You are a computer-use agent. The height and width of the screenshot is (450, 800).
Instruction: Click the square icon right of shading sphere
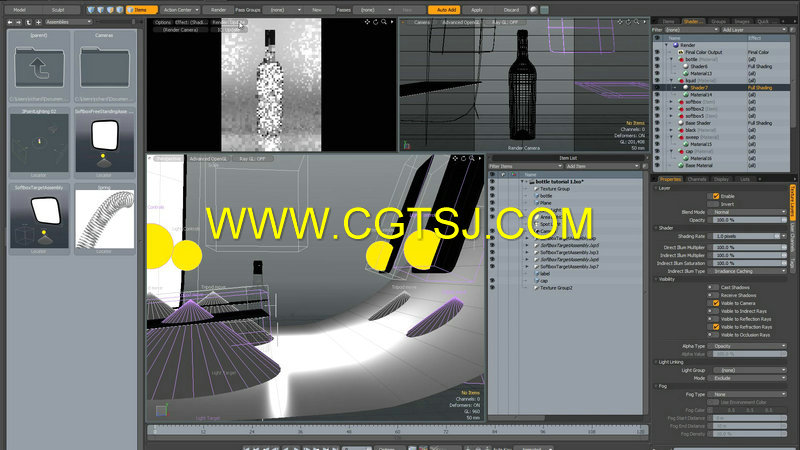tap(544, 10)
